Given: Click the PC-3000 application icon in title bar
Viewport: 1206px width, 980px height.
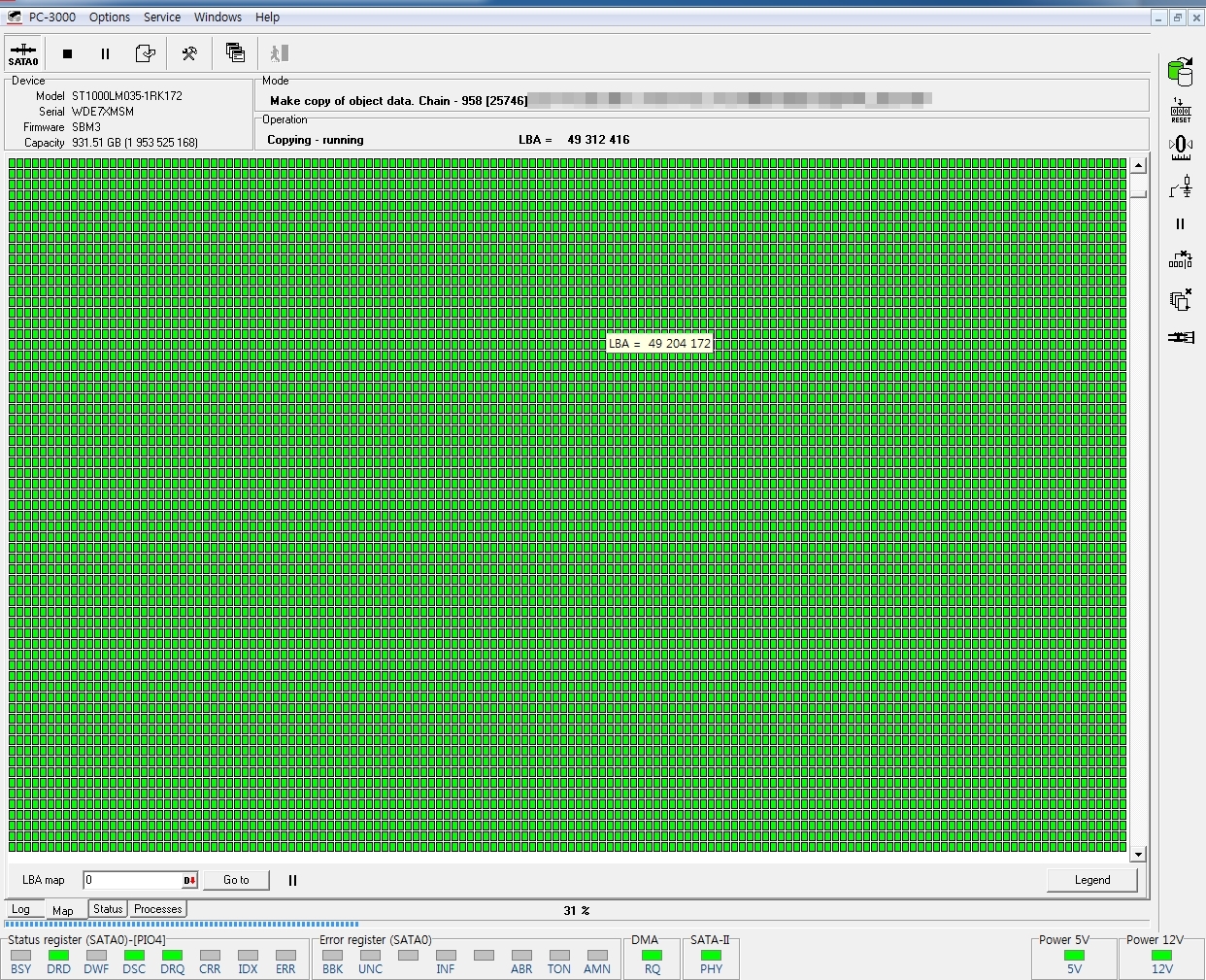Looking at the screenshot, I should tap(14, 17).
